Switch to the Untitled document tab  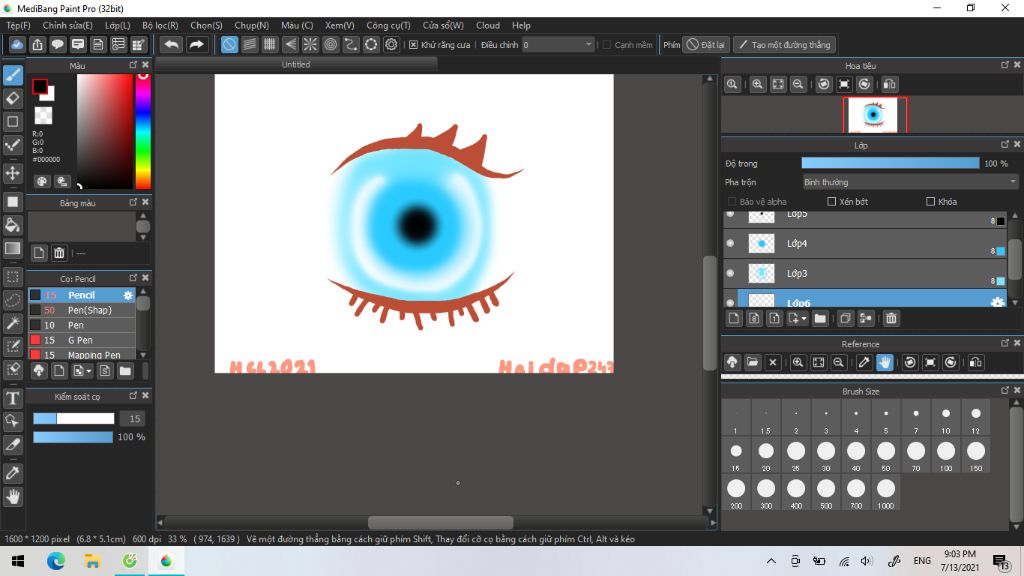tap(296, 64)
